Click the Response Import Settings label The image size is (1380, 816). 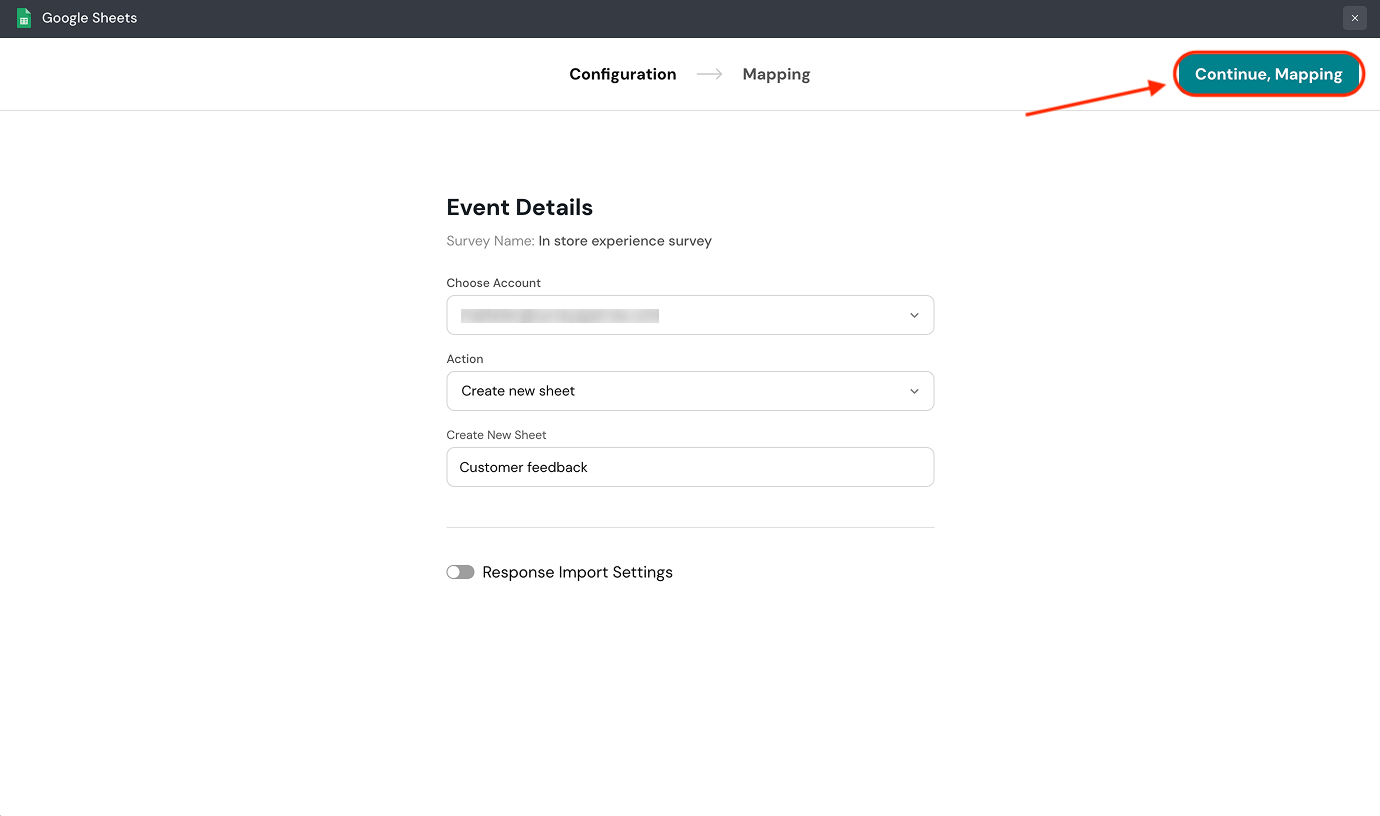pyautogui.click(x=577, y=572)
